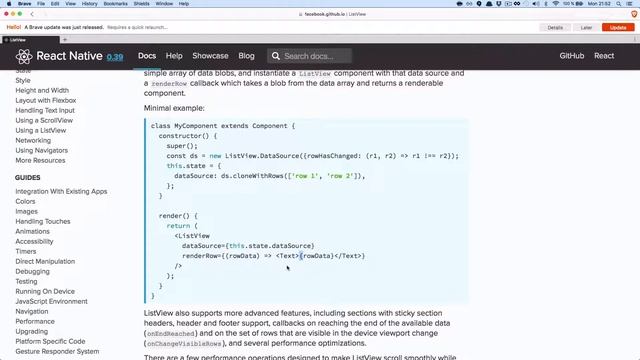Open the Navigation guide
Image resolution: width=640 pixels, height=360 pixels.
32,311
